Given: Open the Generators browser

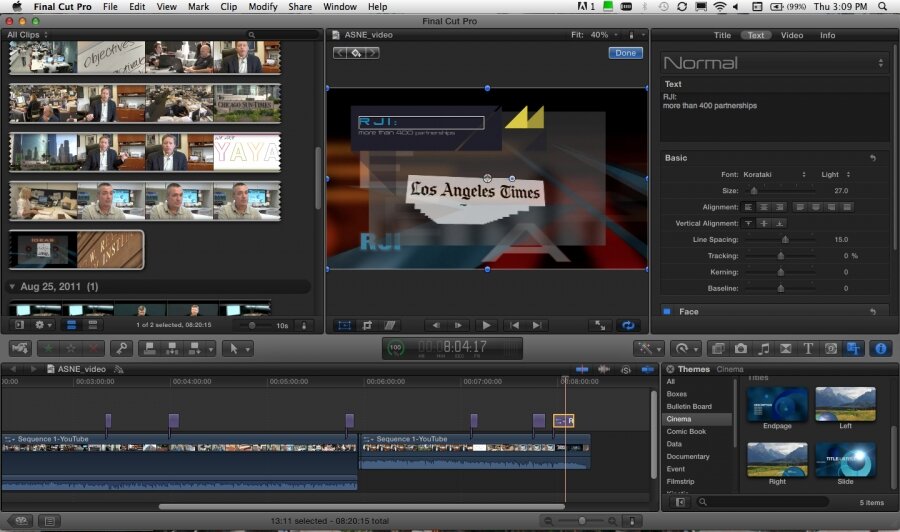Looking at the screenshot, I should [x=831, y=348].
